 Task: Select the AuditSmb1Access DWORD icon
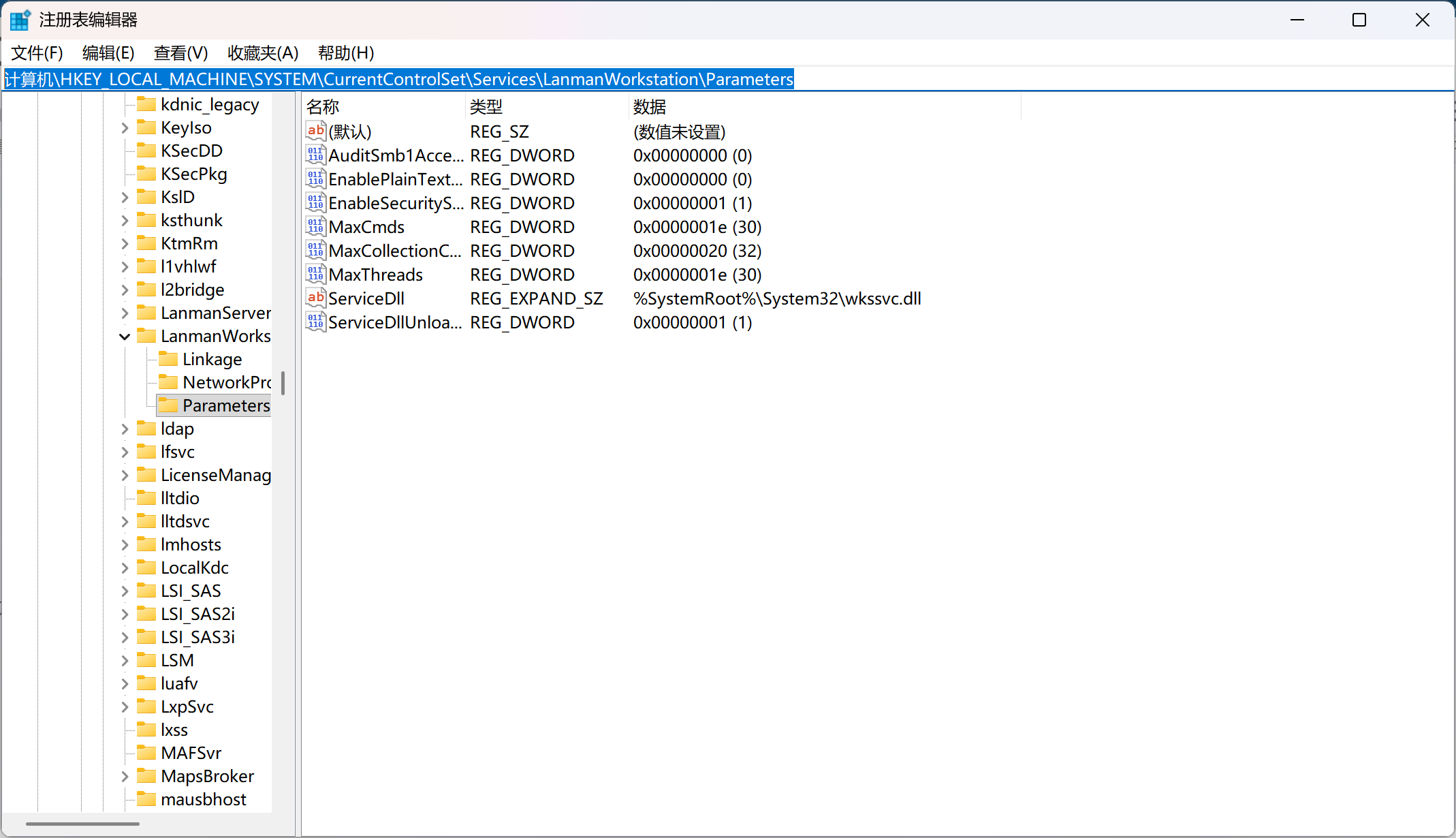point(315,155)
